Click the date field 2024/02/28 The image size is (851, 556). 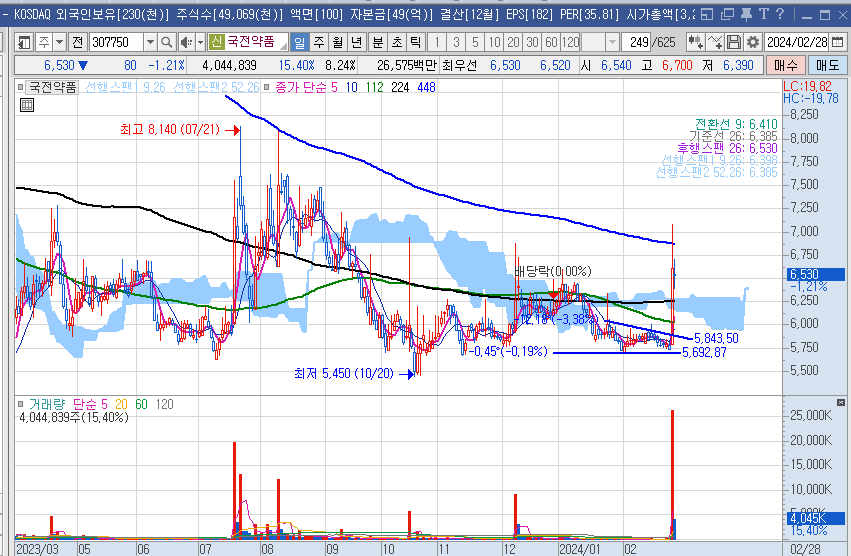tap(797, 42)
